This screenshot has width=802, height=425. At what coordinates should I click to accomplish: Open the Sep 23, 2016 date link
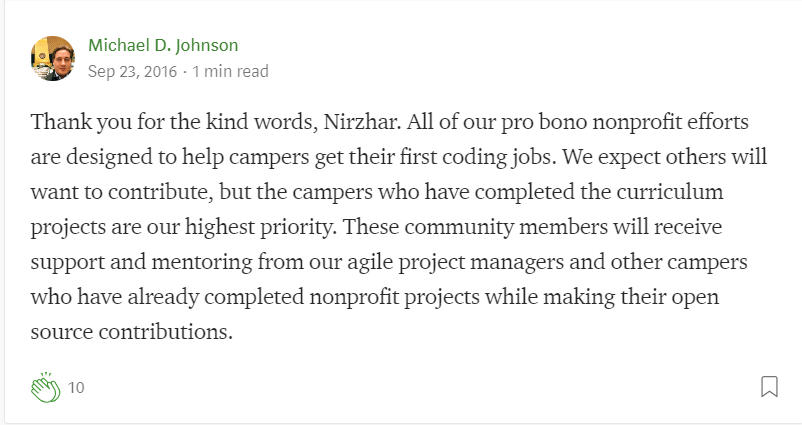tap(132, 71)
